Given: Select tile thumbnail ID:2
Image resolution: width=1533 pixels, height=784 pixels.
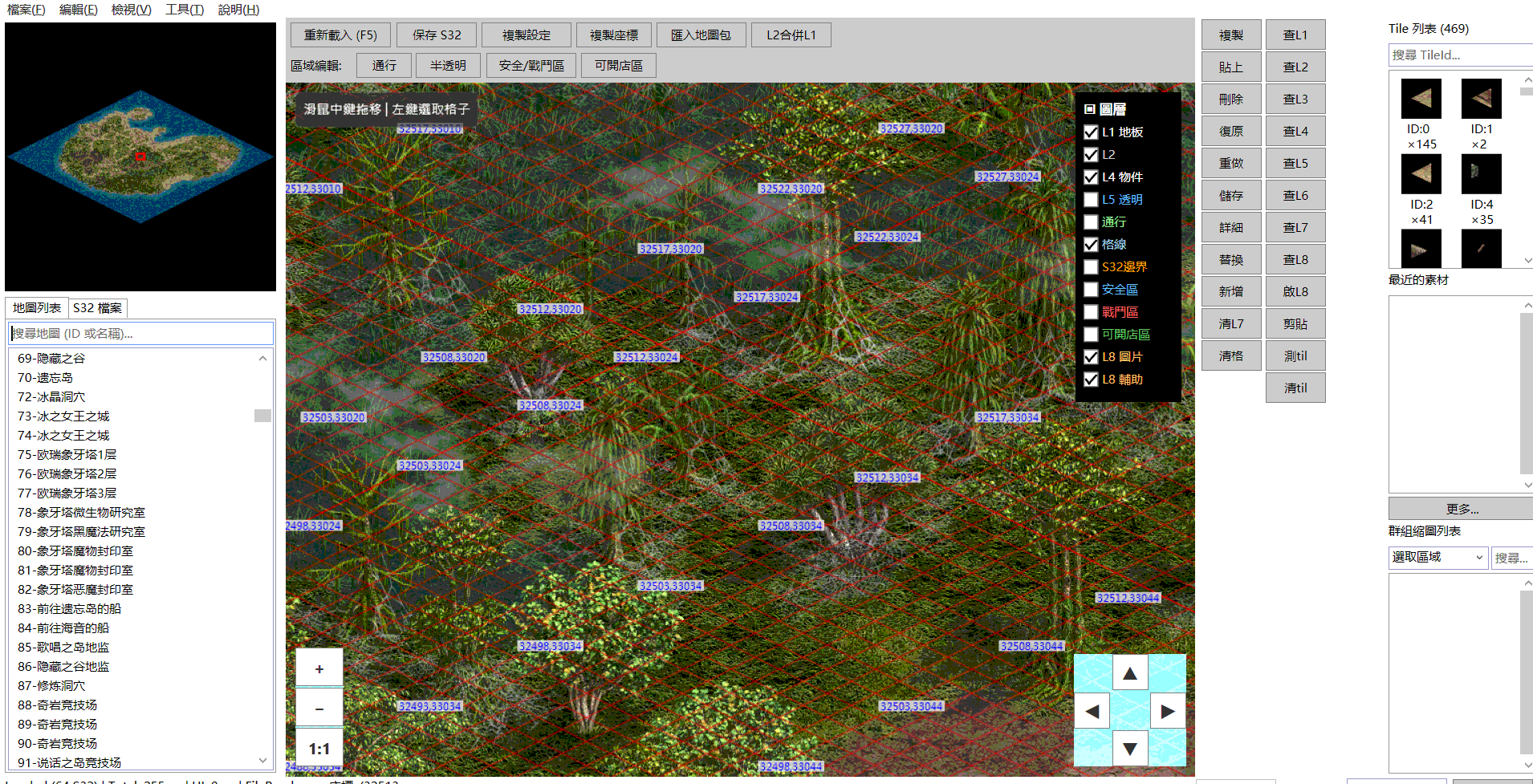Looking at the screenshot, I should tap(1421, 174).
